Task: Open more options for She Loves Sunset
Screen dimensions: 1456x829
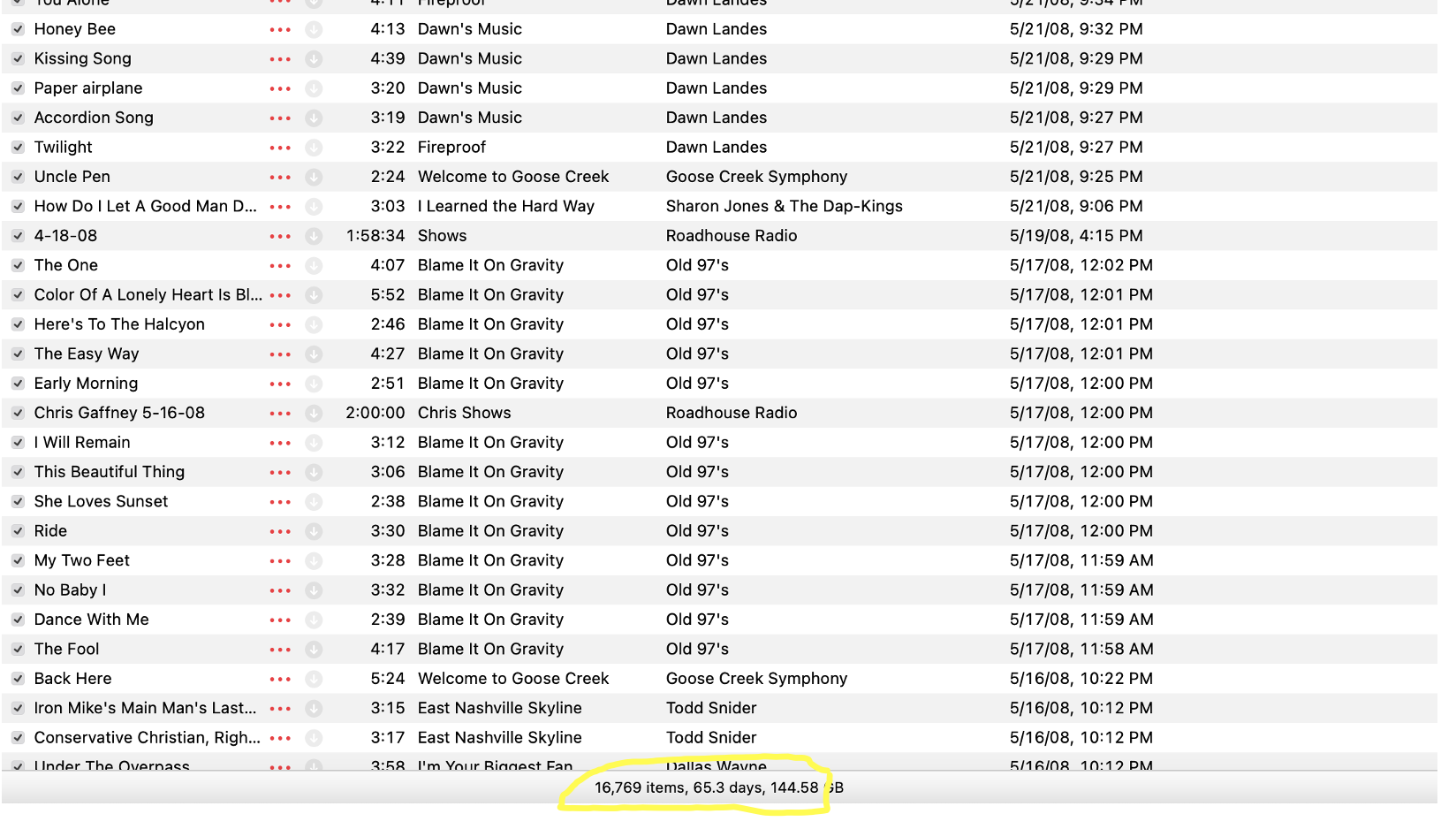Action: (280, 501)
